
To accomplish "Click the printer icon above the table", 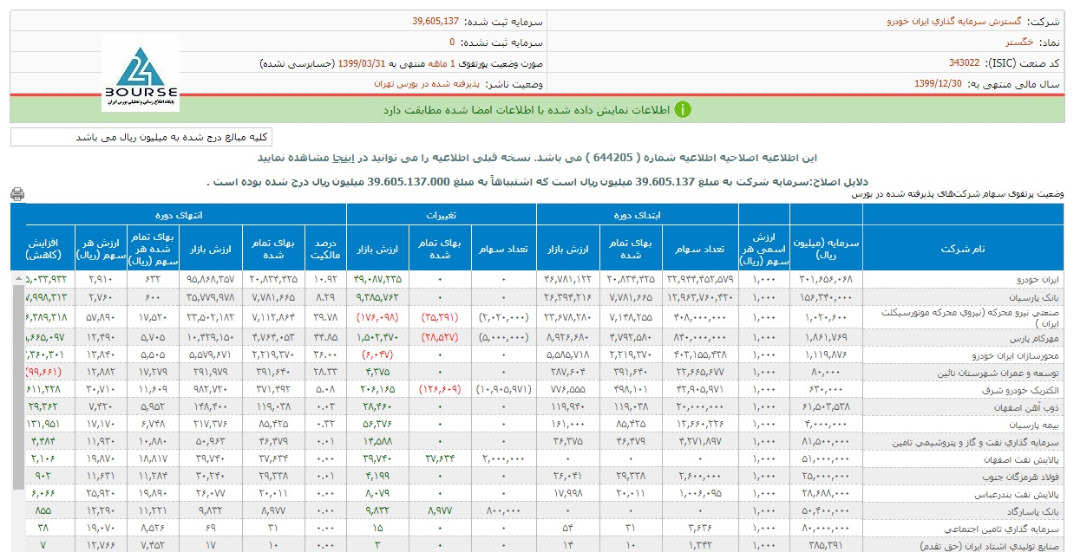I will [x=17, y=194].
